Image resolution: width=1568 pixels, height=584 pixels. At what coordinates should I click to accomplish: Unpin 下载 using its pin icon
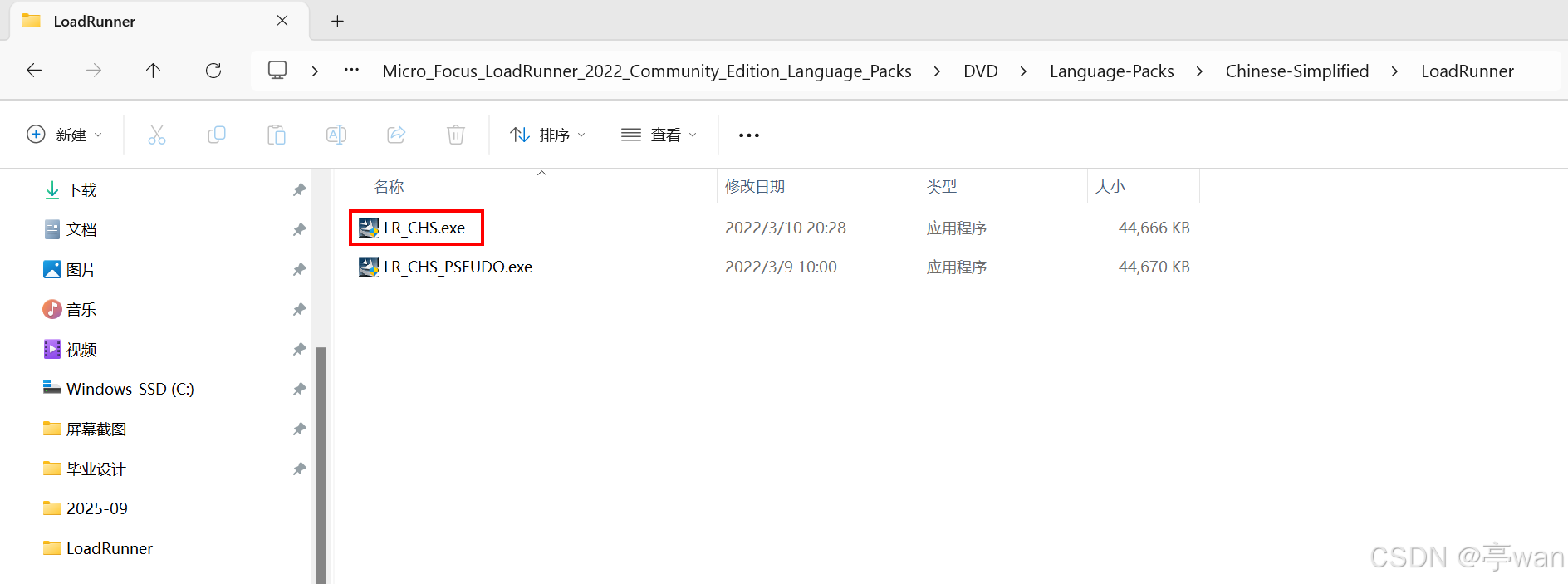(x=299, y=190)
